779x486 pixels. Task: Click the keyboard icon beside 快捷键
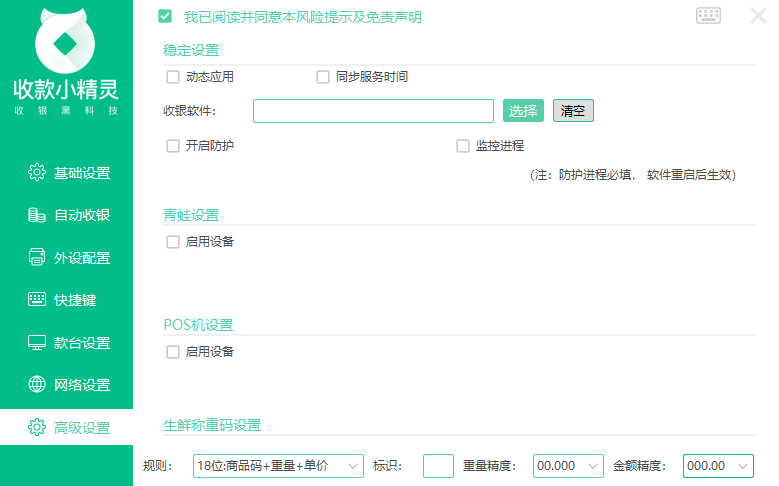[37, 300]
